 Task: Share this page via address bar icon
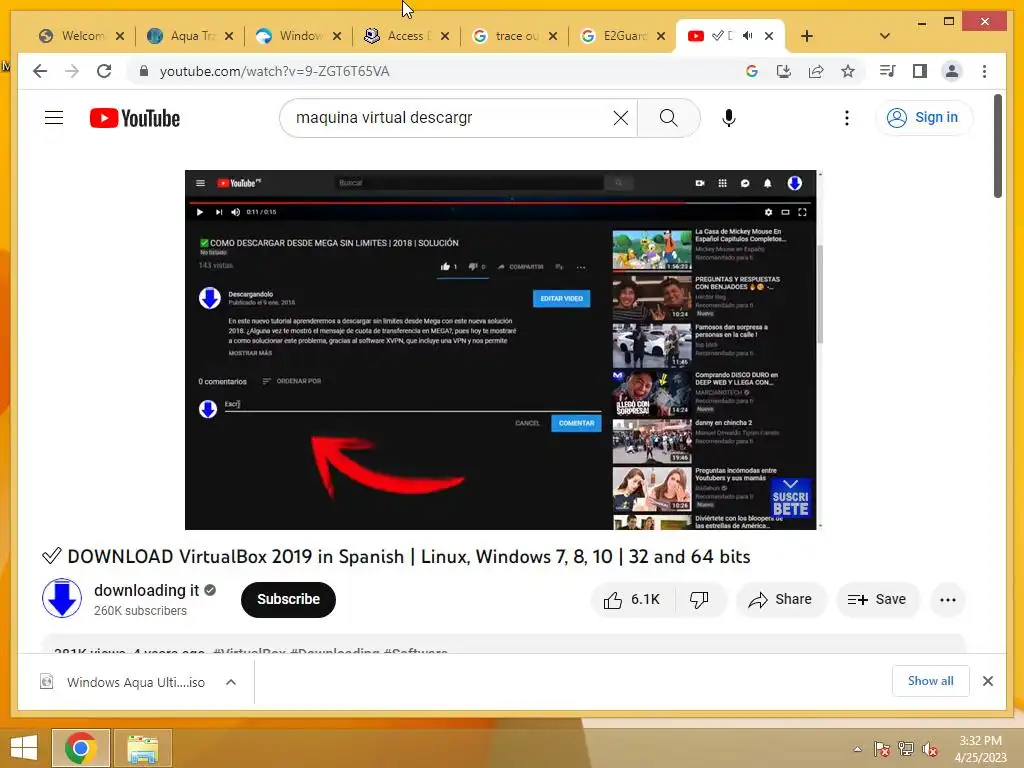click(x=816, y=71)
